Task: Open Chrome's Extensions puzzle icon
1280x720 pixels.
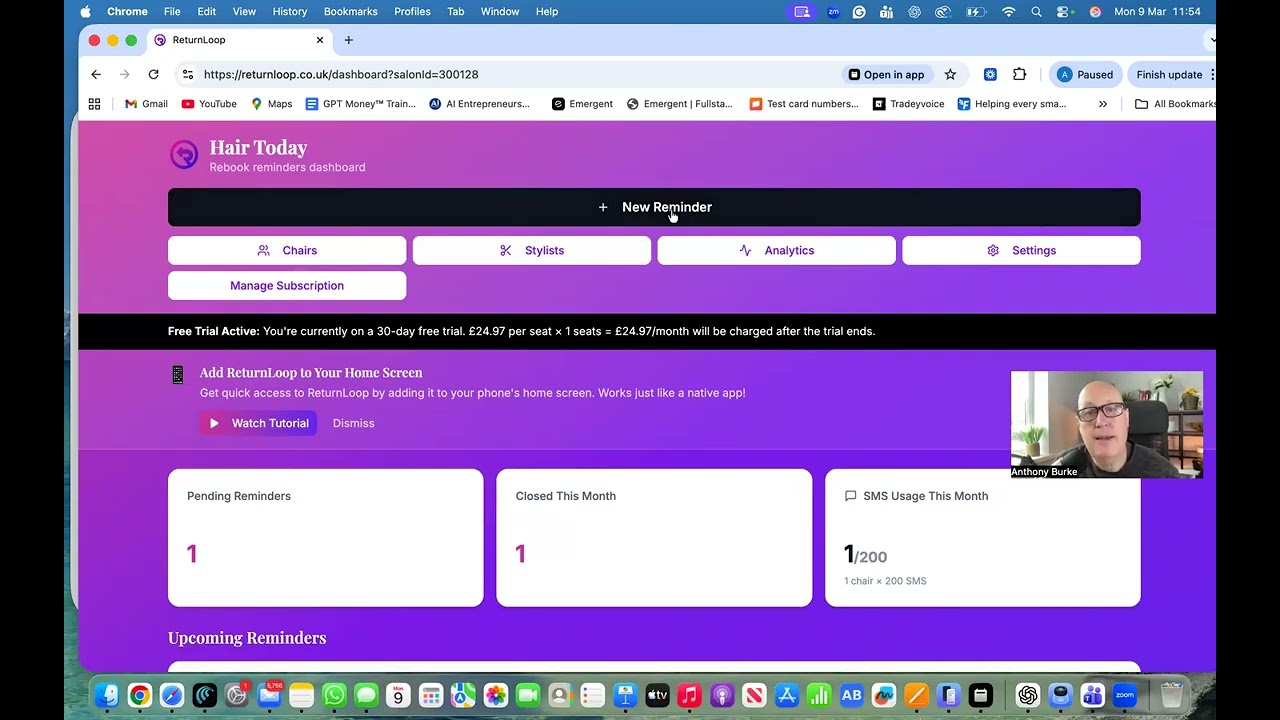Action: pyautogui.click(x=1019, y=74)
